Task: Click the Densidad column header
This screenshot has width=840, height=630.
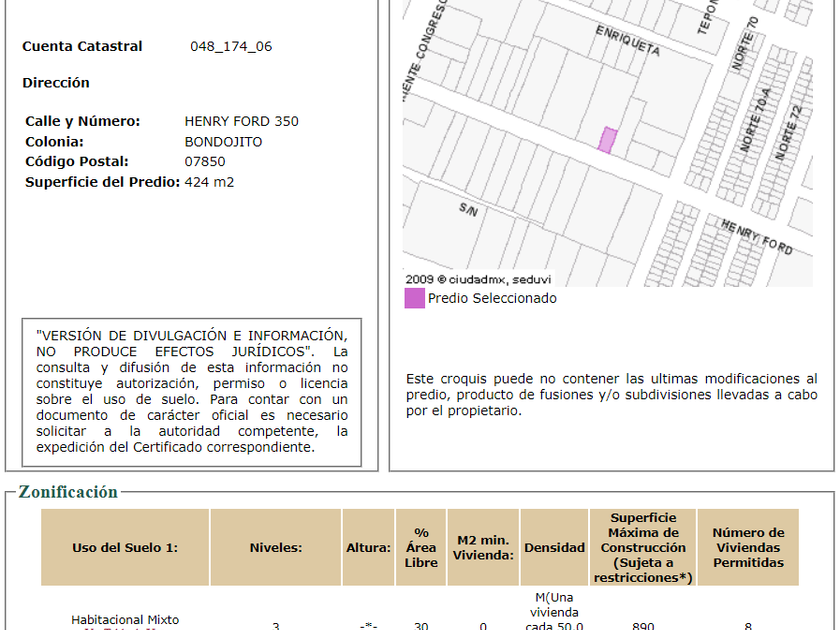Action: (x=554, y=548)
